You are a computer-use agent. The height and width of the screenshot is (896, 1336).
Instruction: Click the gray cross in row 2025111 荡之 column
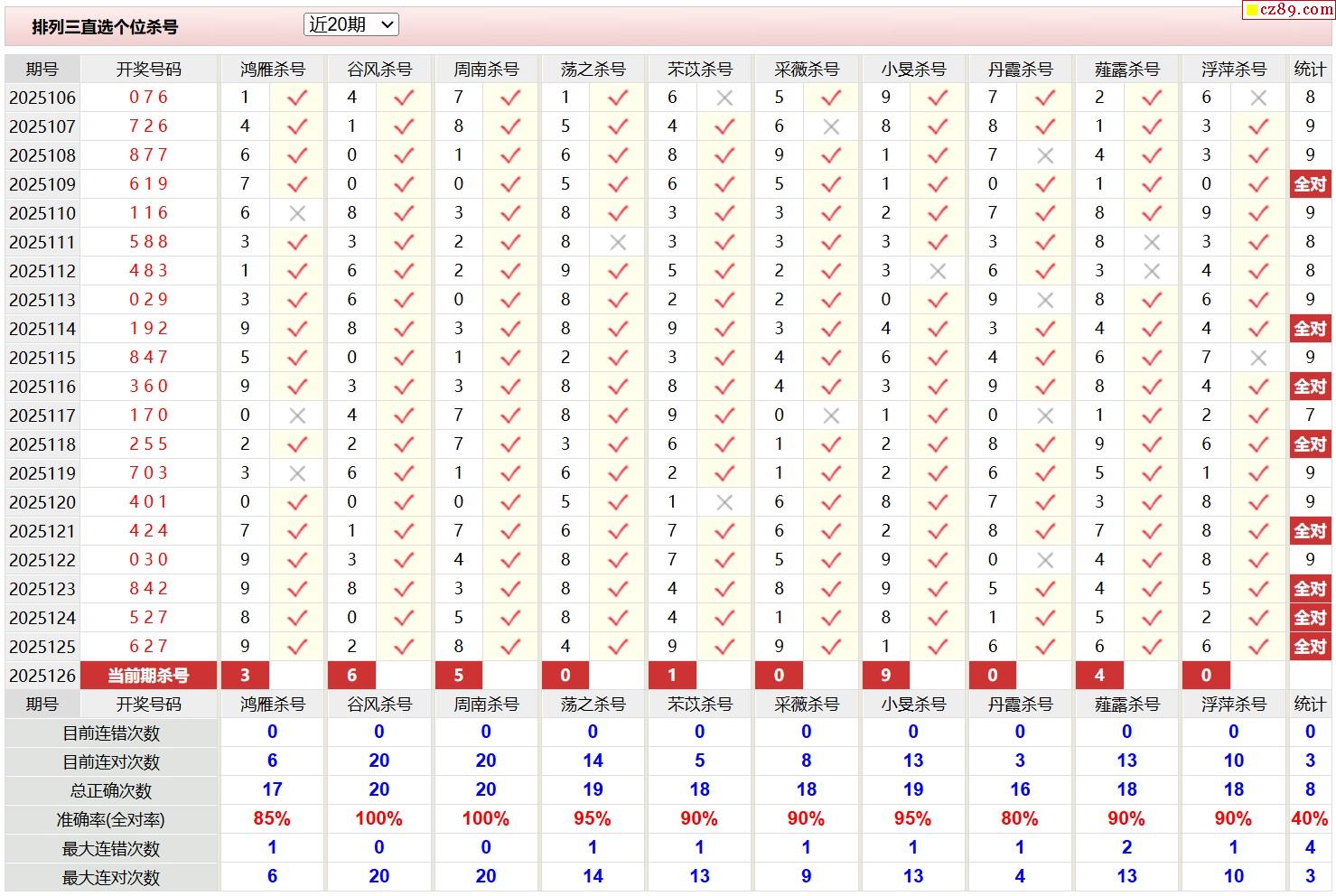tap(618, 242)
